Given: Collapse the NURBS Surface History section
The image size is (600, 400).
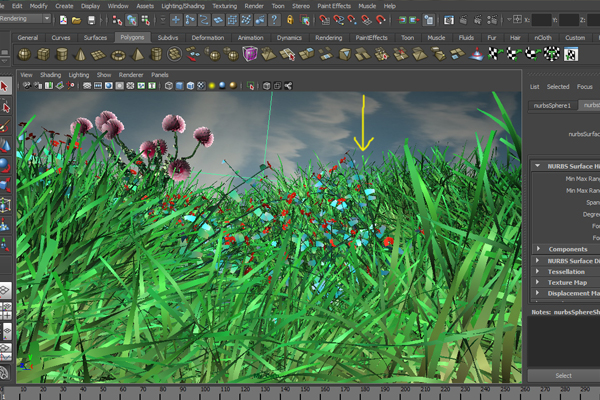Looking at the screenshot, I should coord(538,166).
